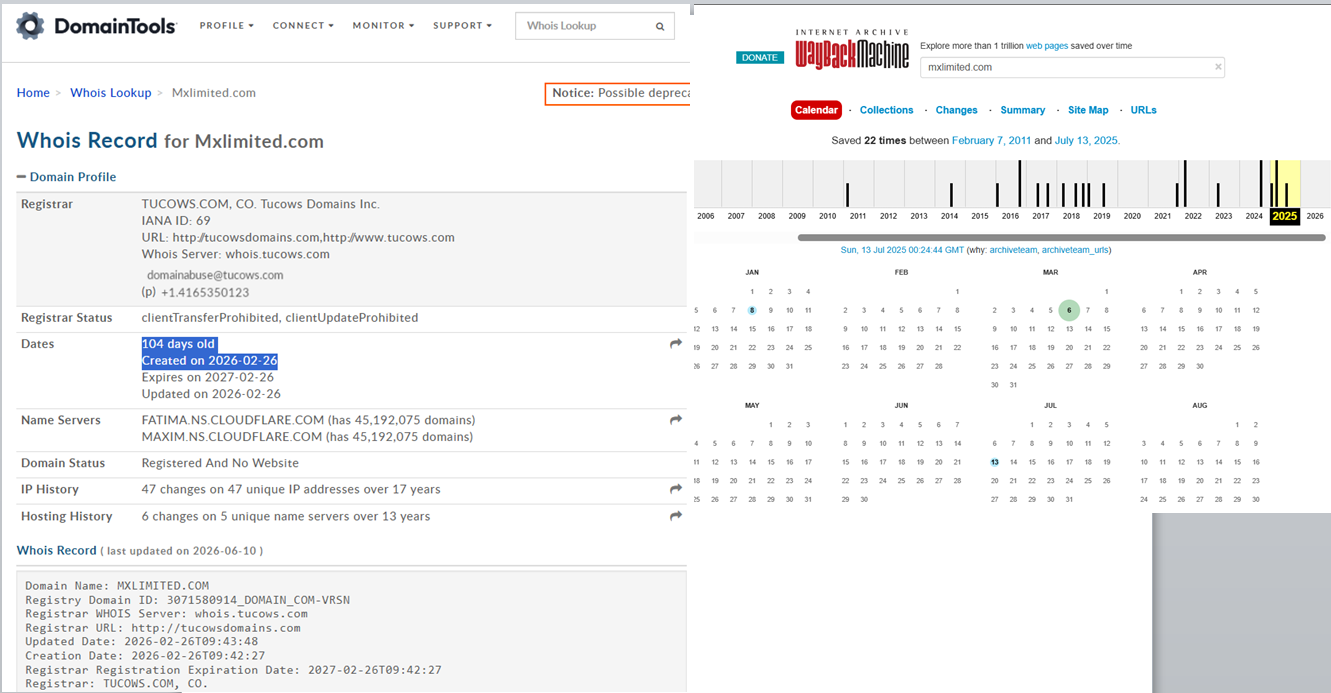This screenshot has height=693, width=1331.
Task: Select year 2016 in the timeline
Action: 1010,216
